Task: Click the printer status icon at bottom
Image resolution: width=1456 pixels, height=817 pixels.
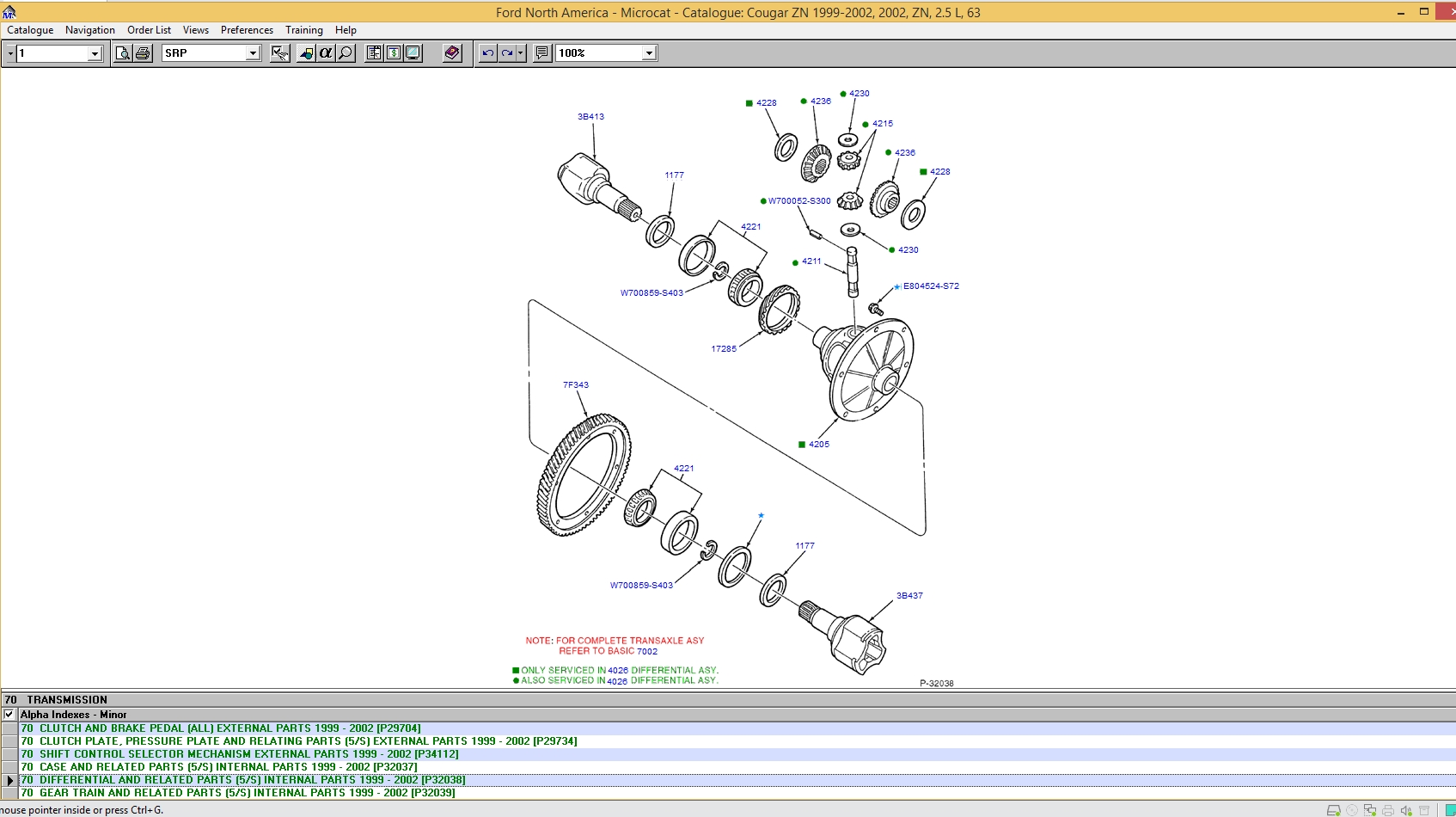Action: click(1388, 810)
